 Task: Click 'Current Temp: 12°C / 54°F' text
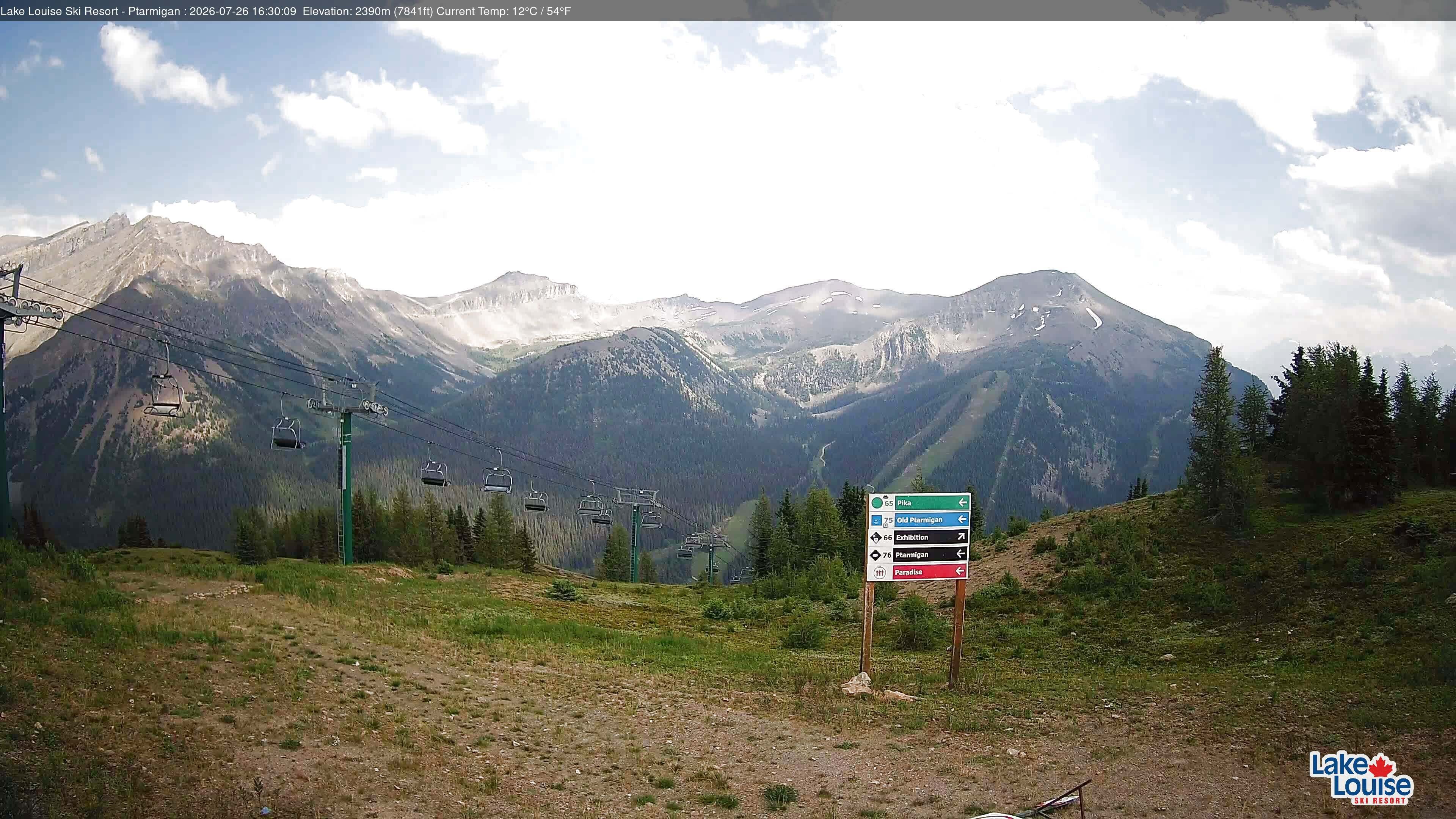pyautogui.click(x=504, y=11)
